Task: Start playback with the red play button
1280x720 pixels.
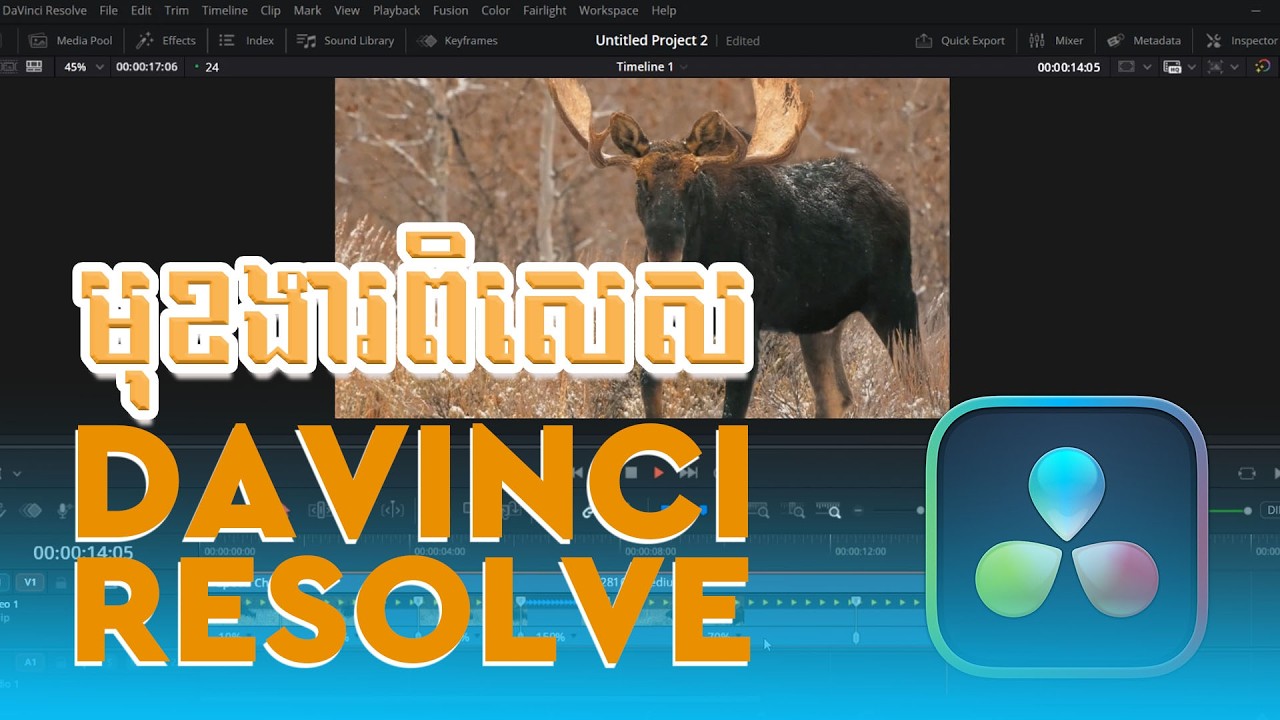Action: 658,473
